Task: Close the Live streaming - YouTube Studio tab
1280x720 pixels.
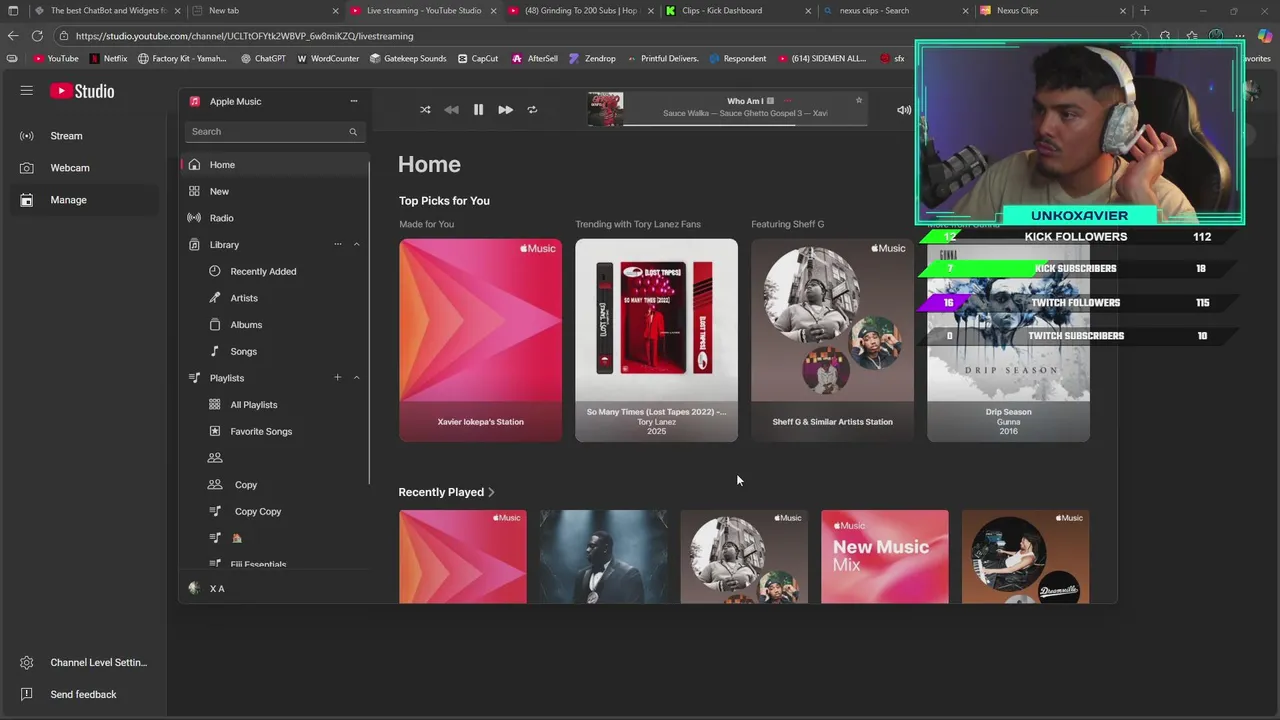Action: [493, 11]
